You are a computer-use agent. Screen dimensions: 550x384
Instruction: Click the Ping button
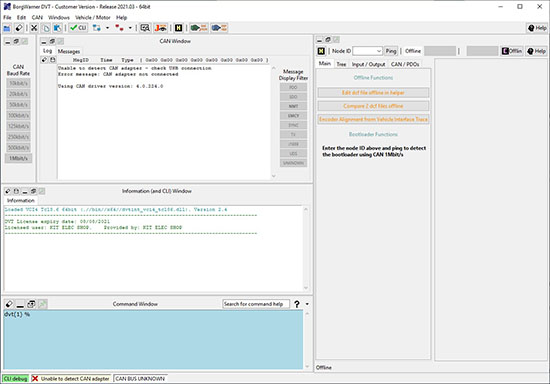(391, 51)
